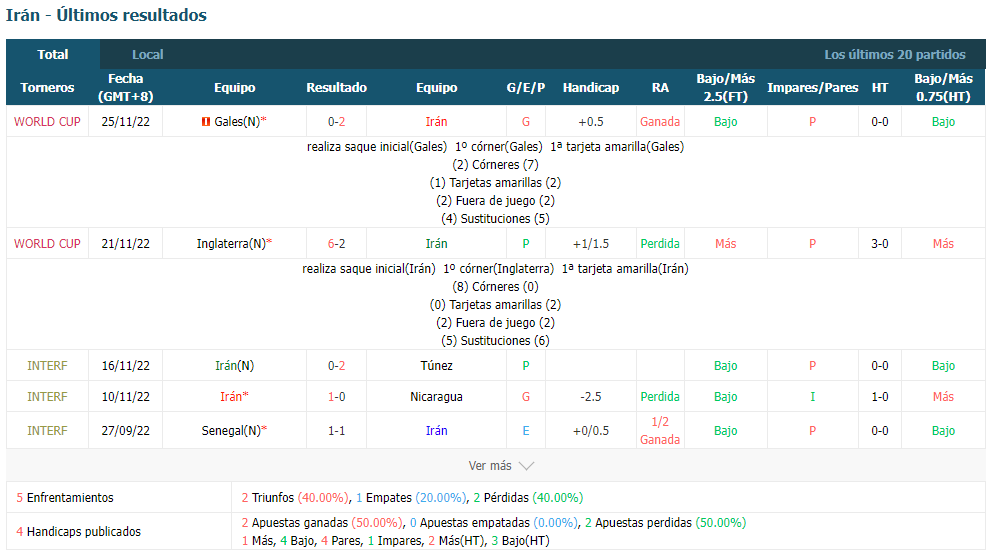Image resolution: width=995 pixels, height=558 pixels.
Task: Click the 0-2 result against Túnez
Action: (336, 366)
